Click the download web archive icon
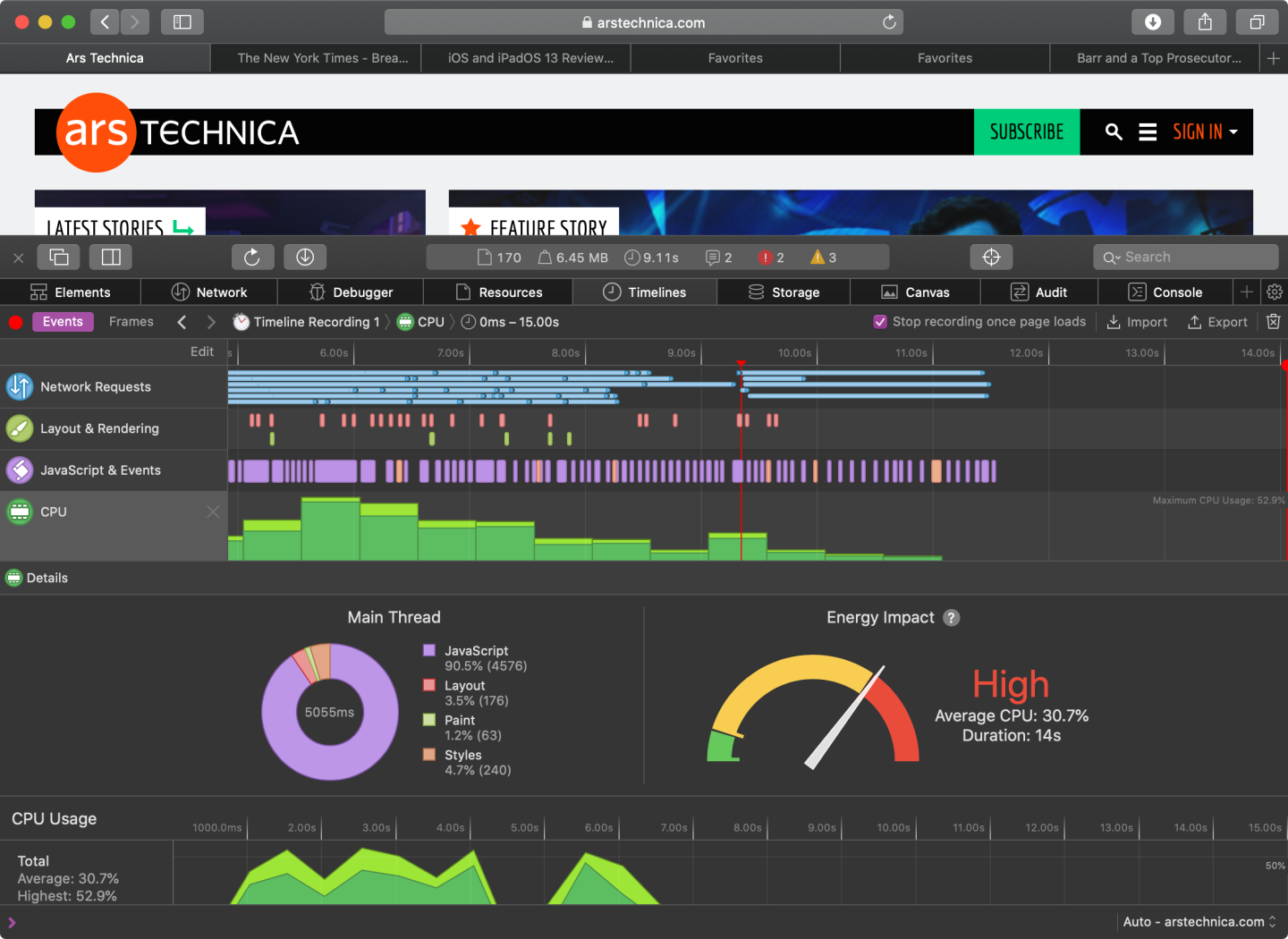The height and width of the screenshot is (939, 1288). (x=305, y=258)
